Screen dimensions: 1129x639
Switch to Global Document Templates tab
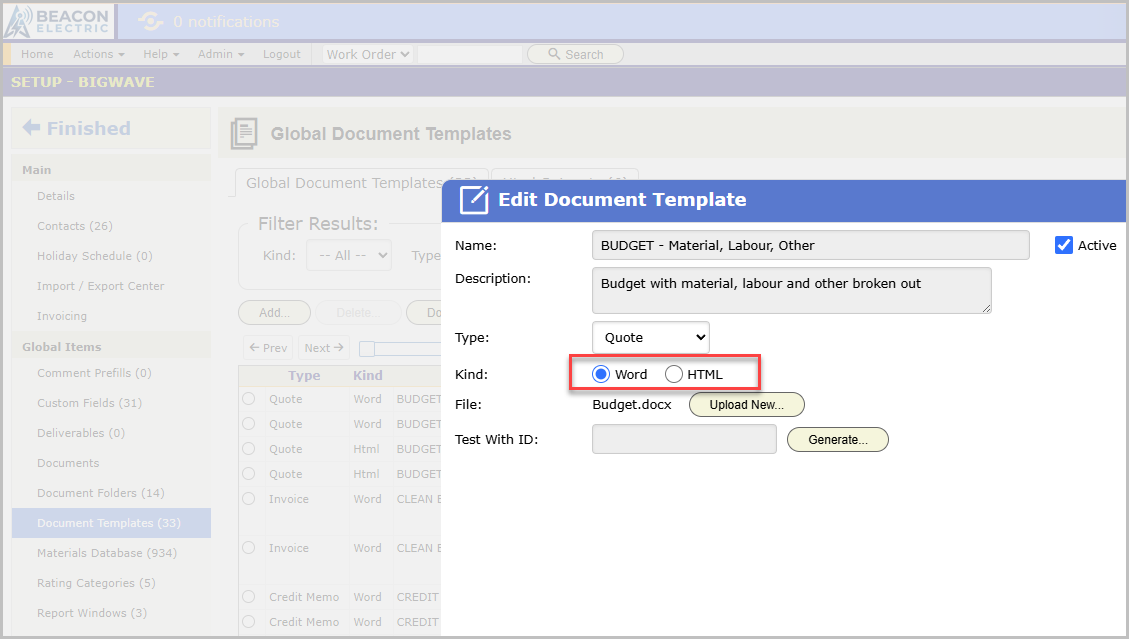pos(343,183)
